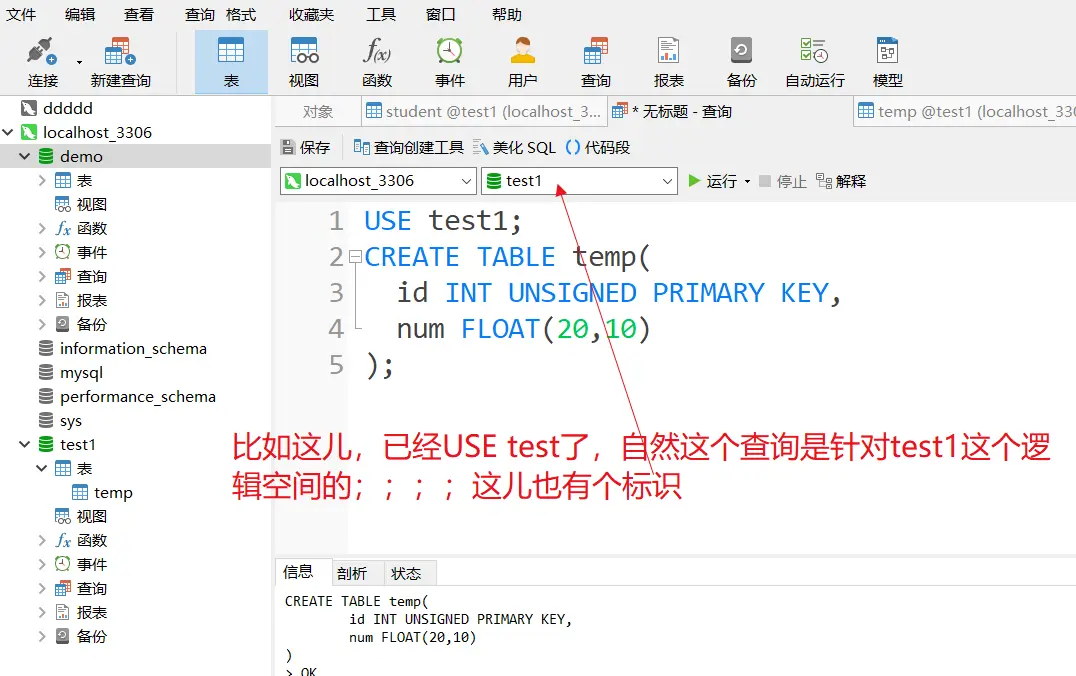This screenshot has height=676, width=1076.
Task: Open the 窗口 (Window) menu
Action: pyautogui.click(x=440, y=14)
